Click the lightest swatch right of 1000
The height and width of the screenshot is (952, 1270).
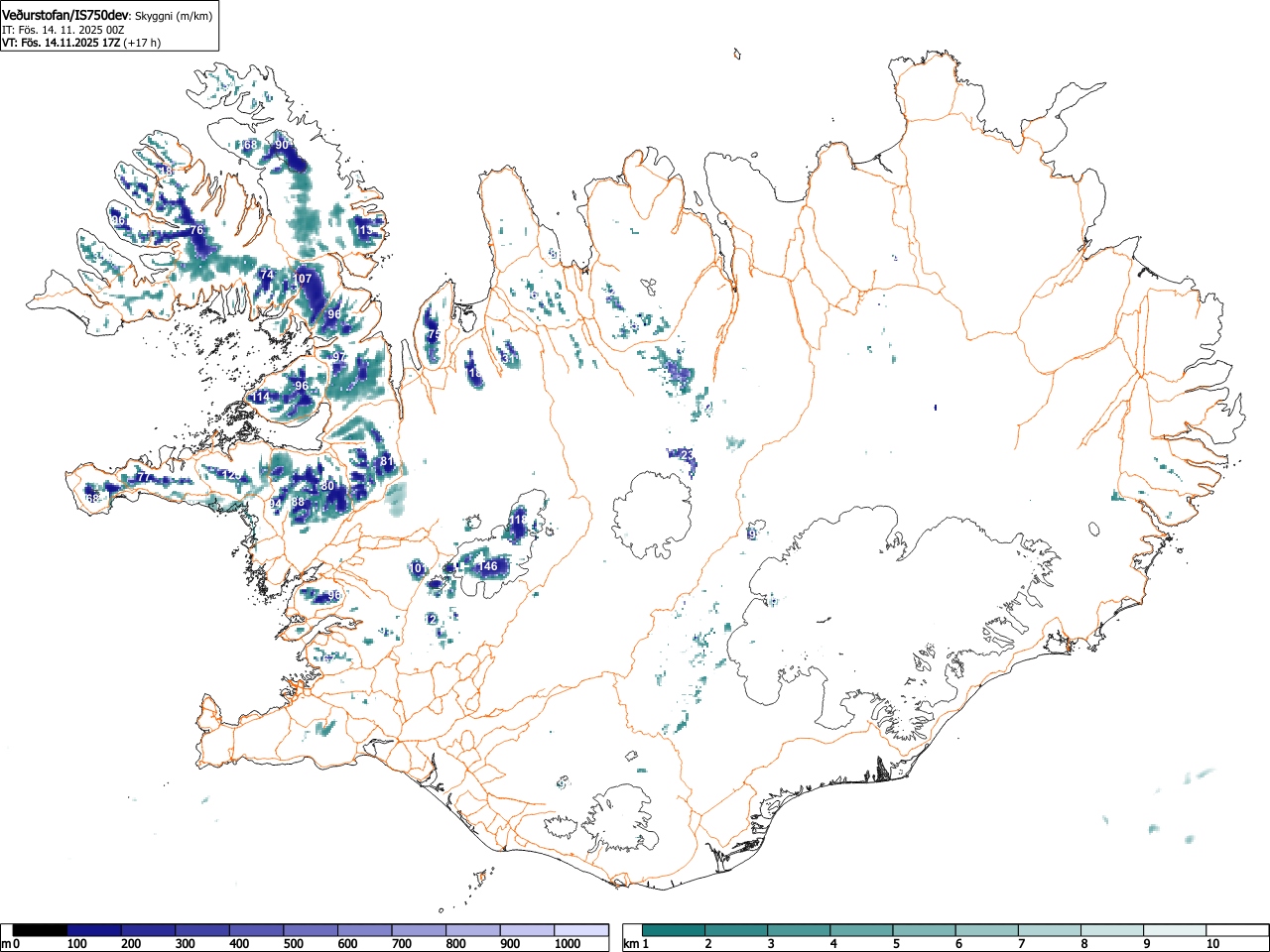[x=581, y=930]
